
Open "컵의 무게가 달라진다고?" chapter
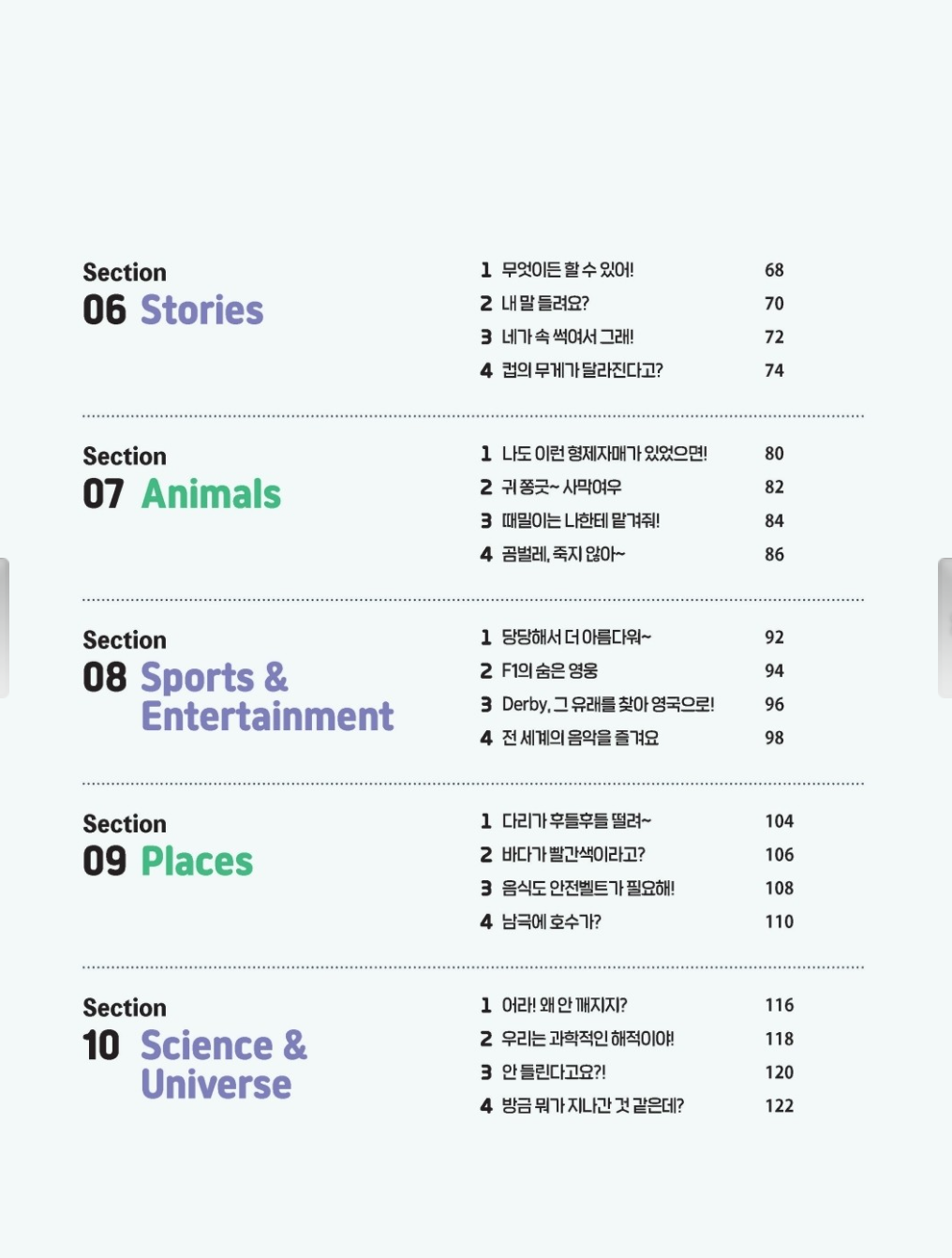pyautogui.click(x=582, y=371)
